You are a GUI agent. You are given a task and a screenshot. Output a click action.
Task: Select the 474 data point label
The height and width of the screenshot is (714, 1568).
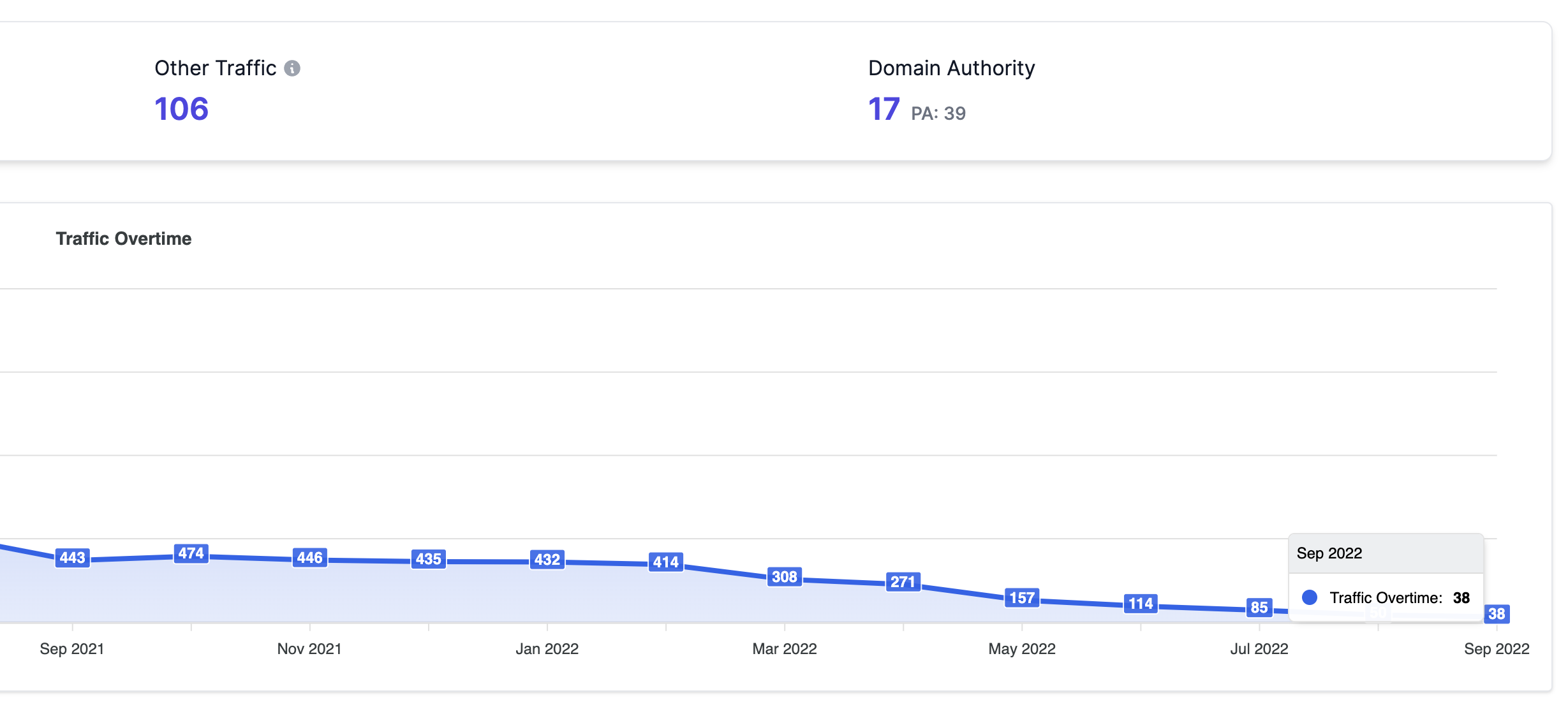tap(191, 553)
